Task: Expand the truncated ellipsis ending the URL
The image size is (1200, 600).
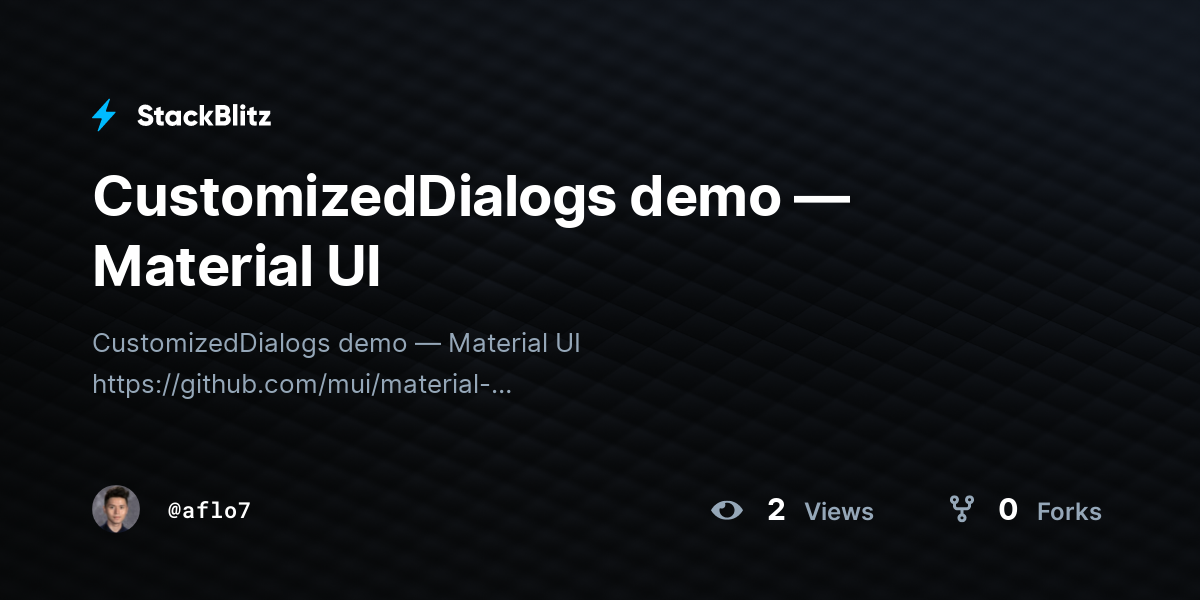Action: (501, 385)
